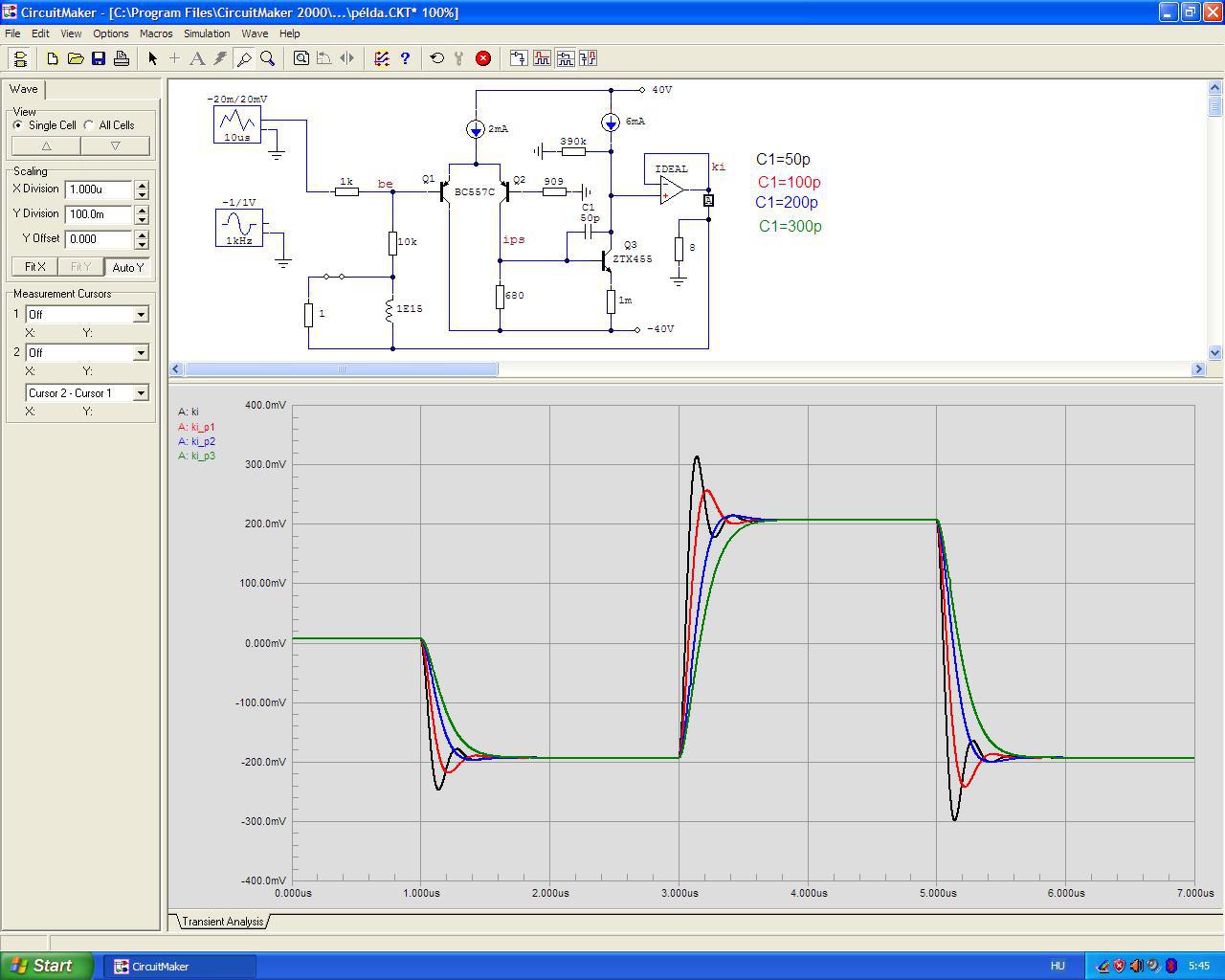This screenshot has width=1225, height=980.
Task: Click the Parts browser toolbar icon
Action: pos(519,58)
